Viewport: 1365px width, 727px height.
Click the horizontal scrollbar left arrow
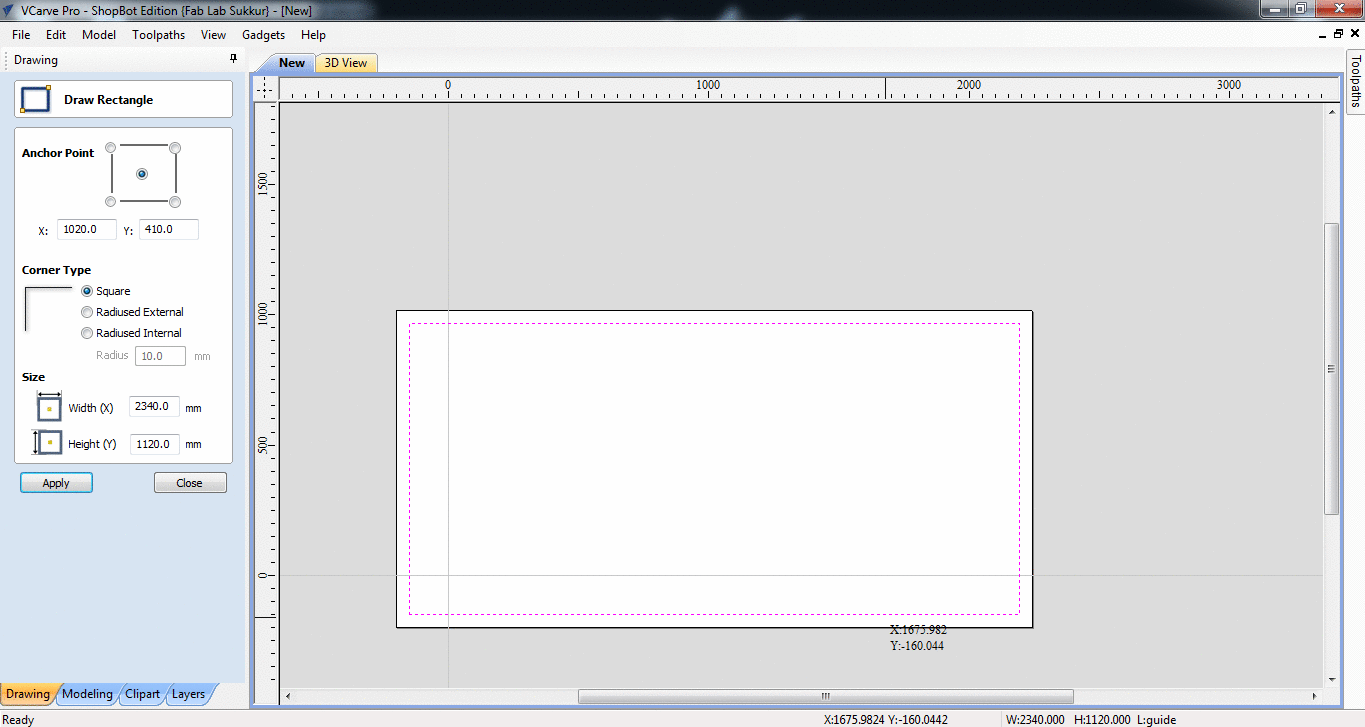point(288,696)
